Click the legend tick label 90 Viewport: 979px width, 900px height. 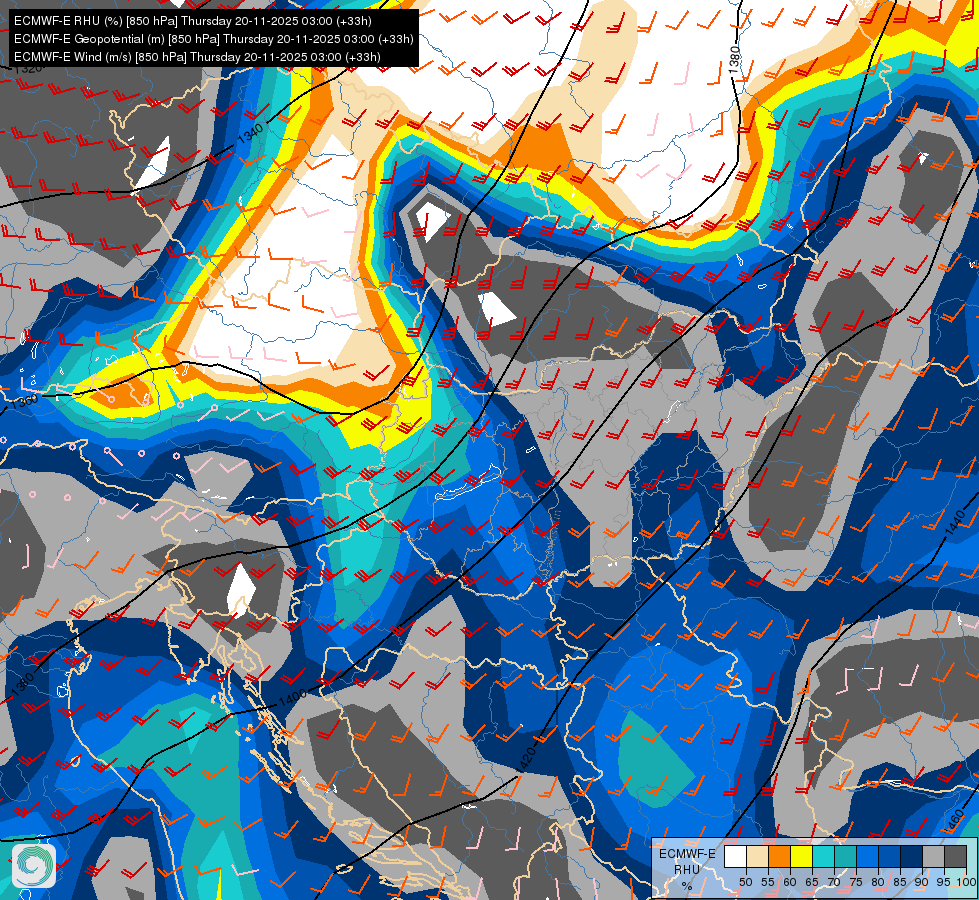point(922,882)
